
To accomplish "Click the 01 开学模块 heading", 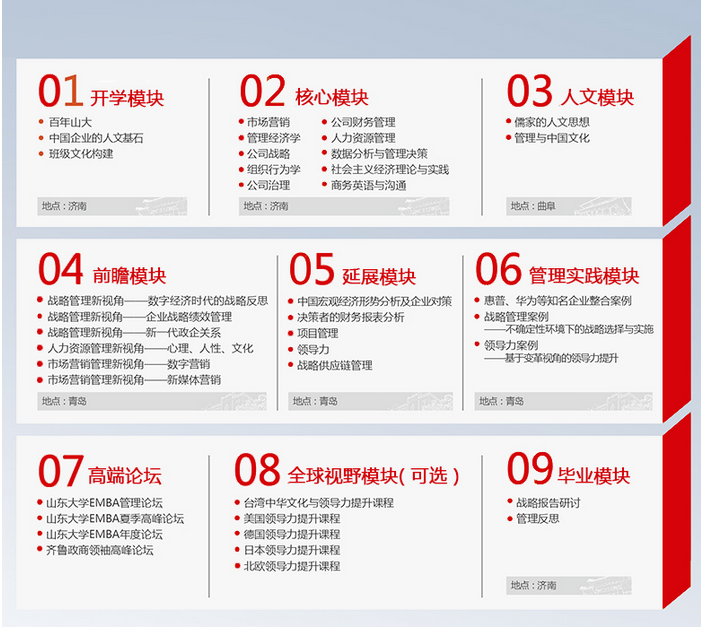I will [x=101, y=93].
